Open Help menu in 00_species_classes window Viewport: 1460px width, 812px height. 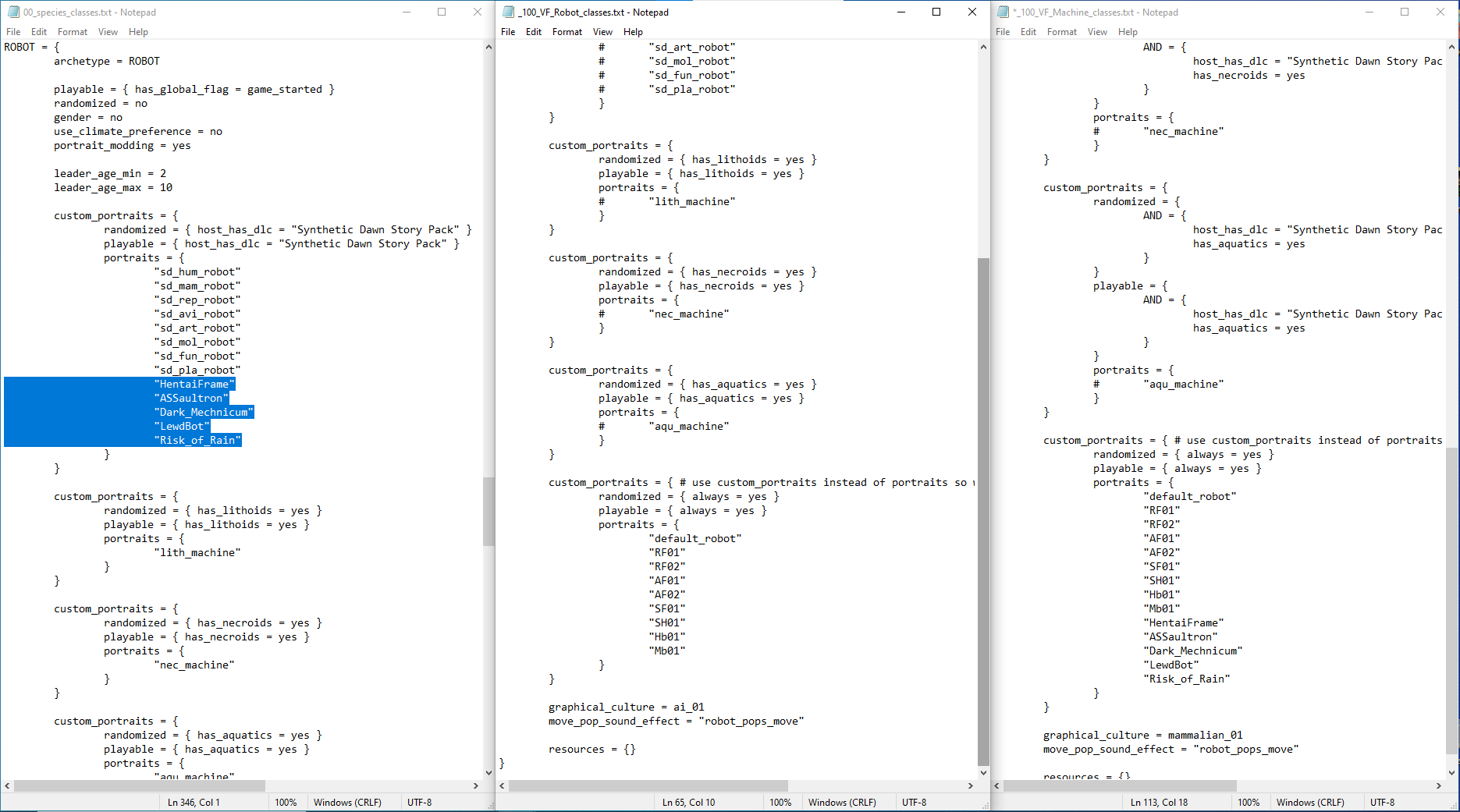click(x=138, y=32)
